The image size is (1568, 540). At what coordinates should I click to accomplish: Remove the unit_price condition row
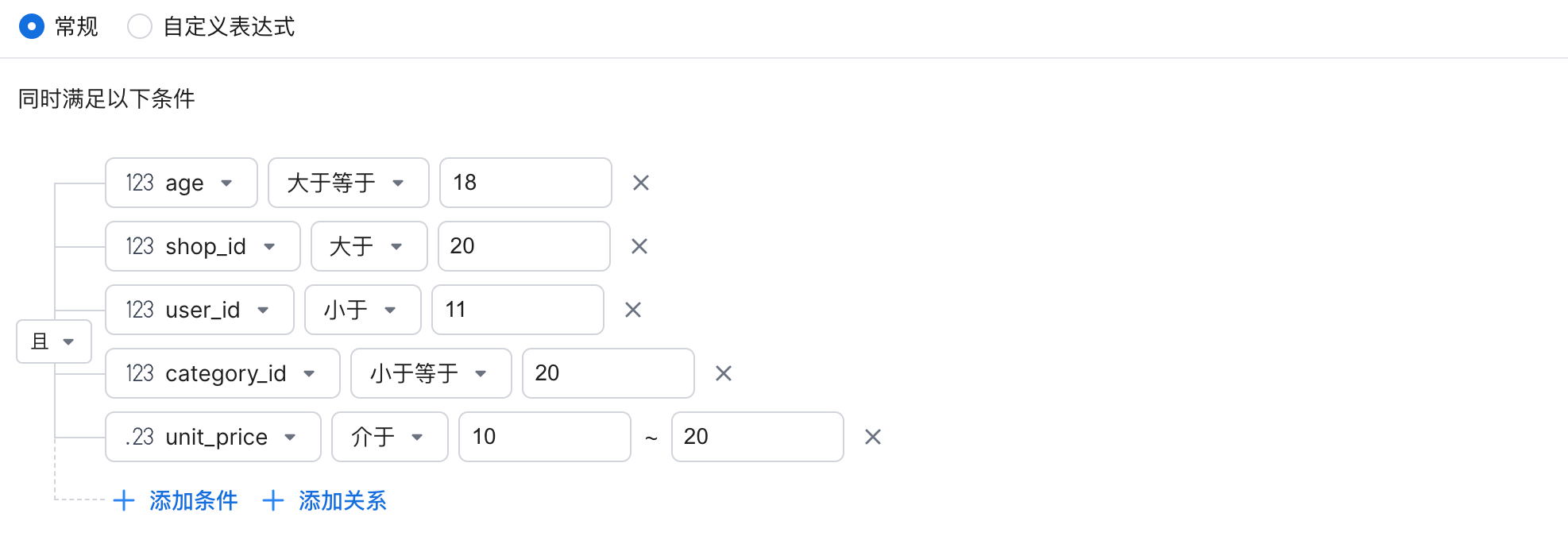pos(872,437)
